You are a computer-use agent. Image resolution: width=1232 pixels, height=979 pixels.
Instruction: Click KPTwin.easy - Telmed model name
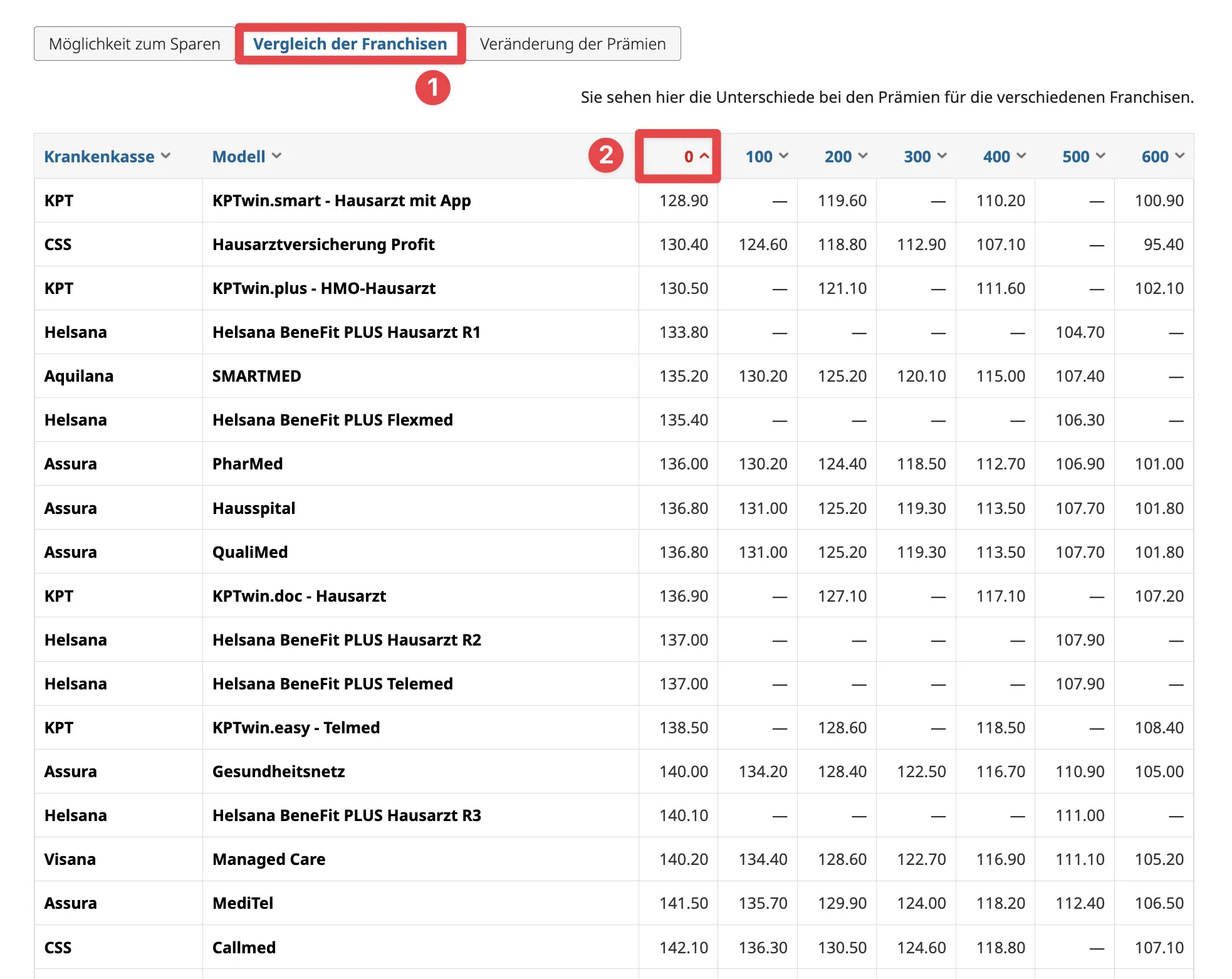click(296, 728)
